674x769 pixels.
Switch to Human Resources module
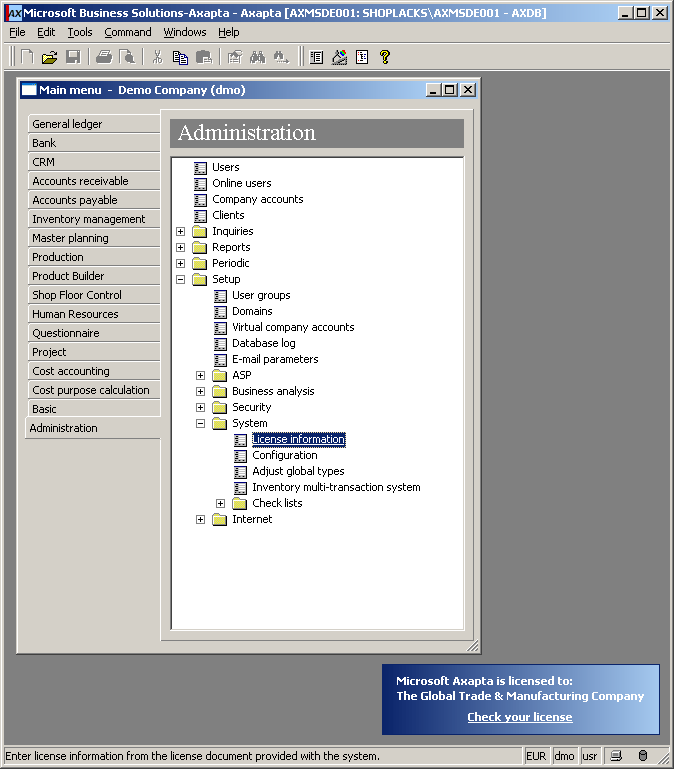pos(94,314)
